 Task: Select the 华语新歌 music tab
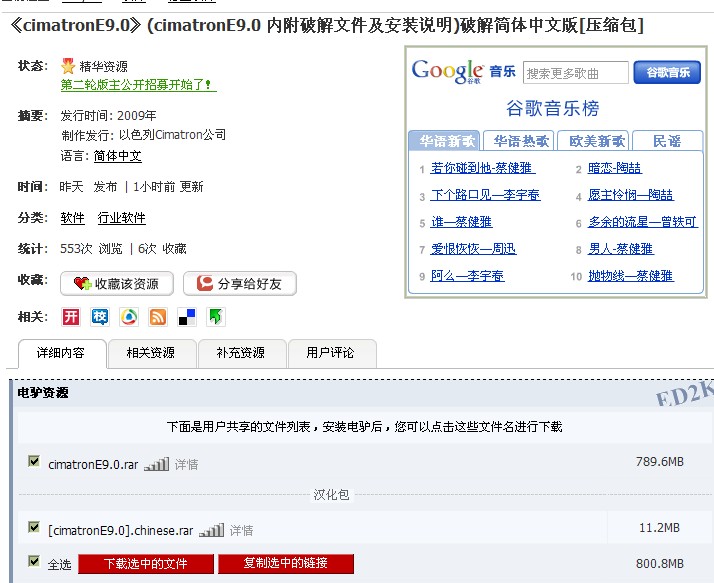point(444,141)
